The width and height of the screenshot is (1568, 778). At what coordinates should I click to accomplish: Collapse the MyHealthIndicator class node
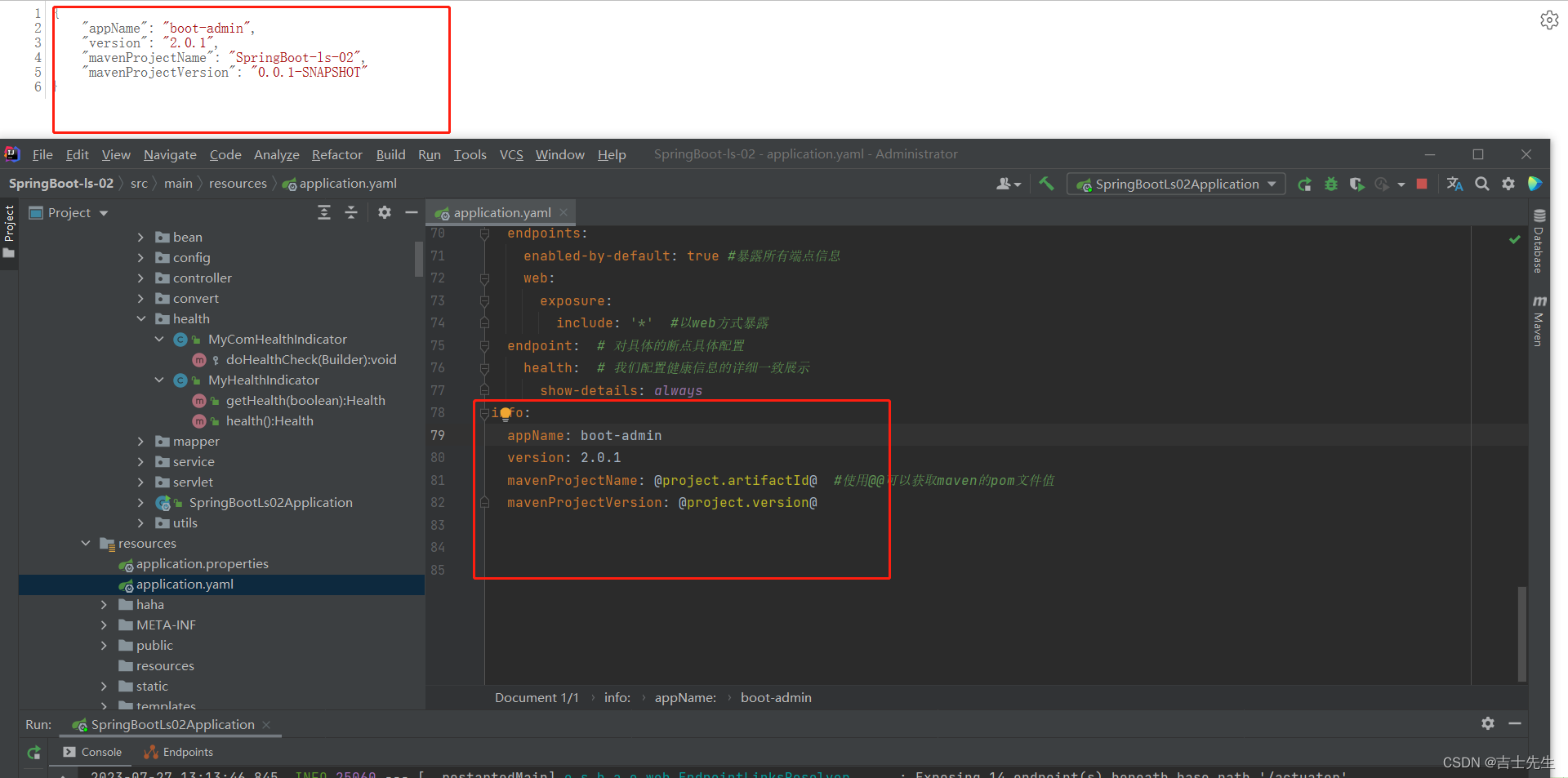159,380
